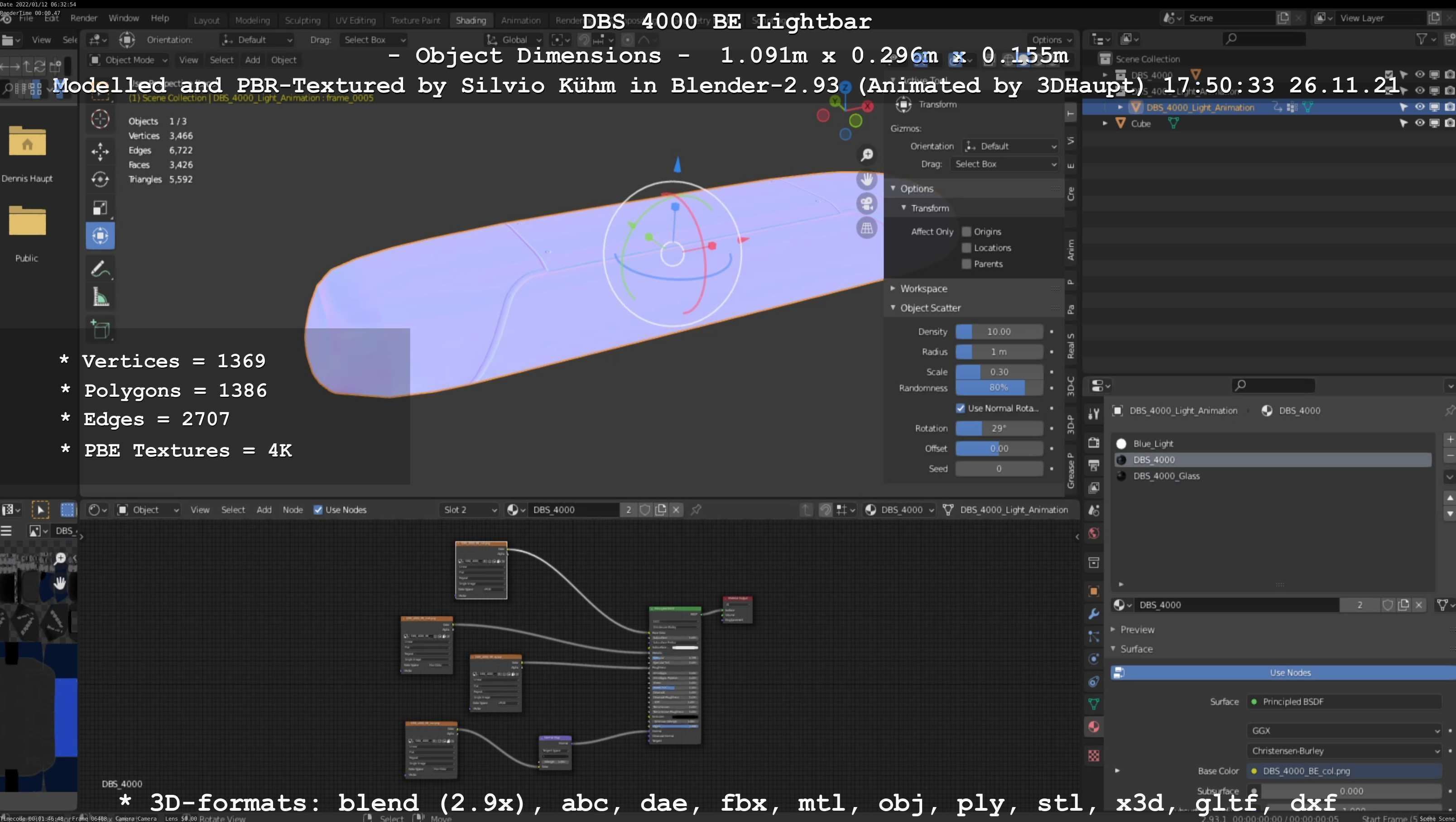Switch to the Modeling workspace tab
This screenshot has height=822, width=1456.
point(252,20)
